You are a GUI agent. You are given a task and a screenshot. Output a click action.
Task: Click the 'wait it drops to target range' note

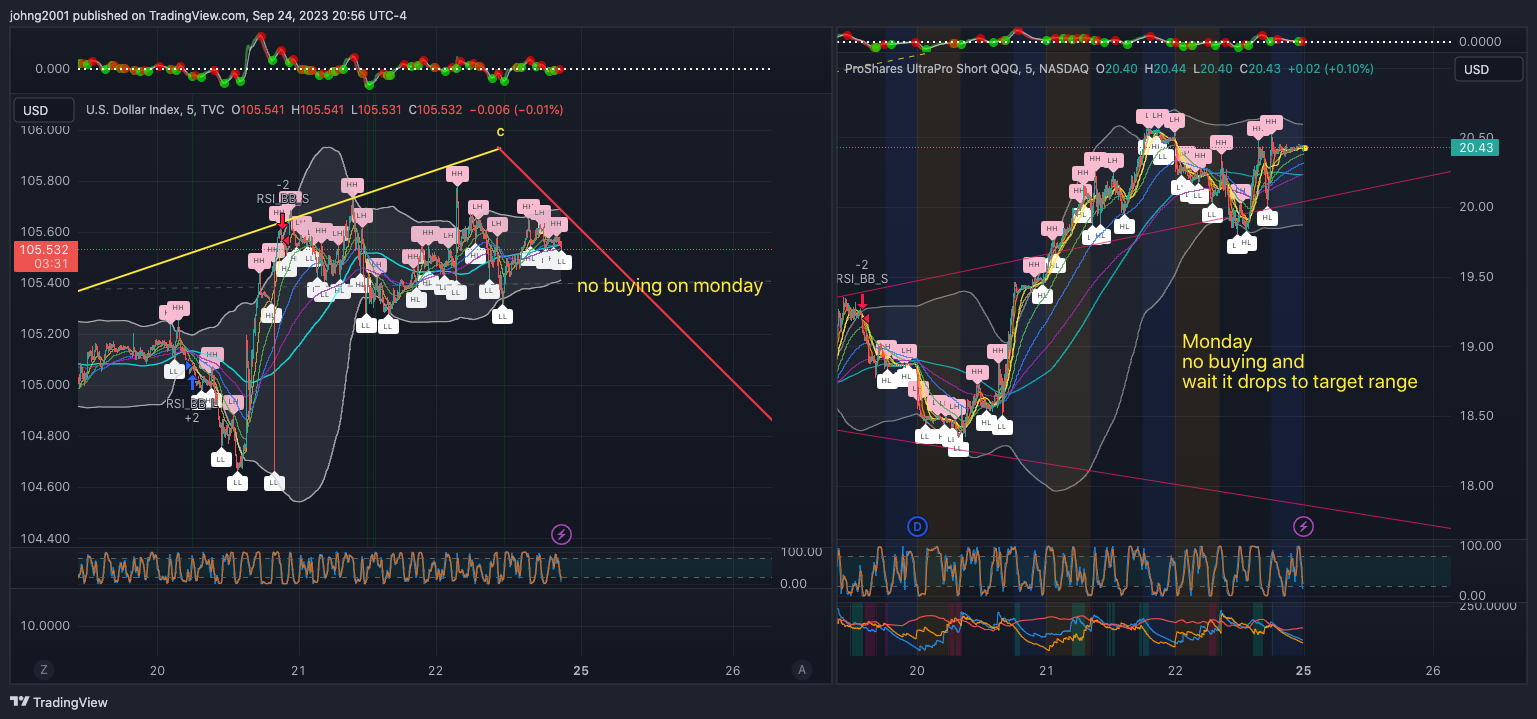(x=1300, y=381)
